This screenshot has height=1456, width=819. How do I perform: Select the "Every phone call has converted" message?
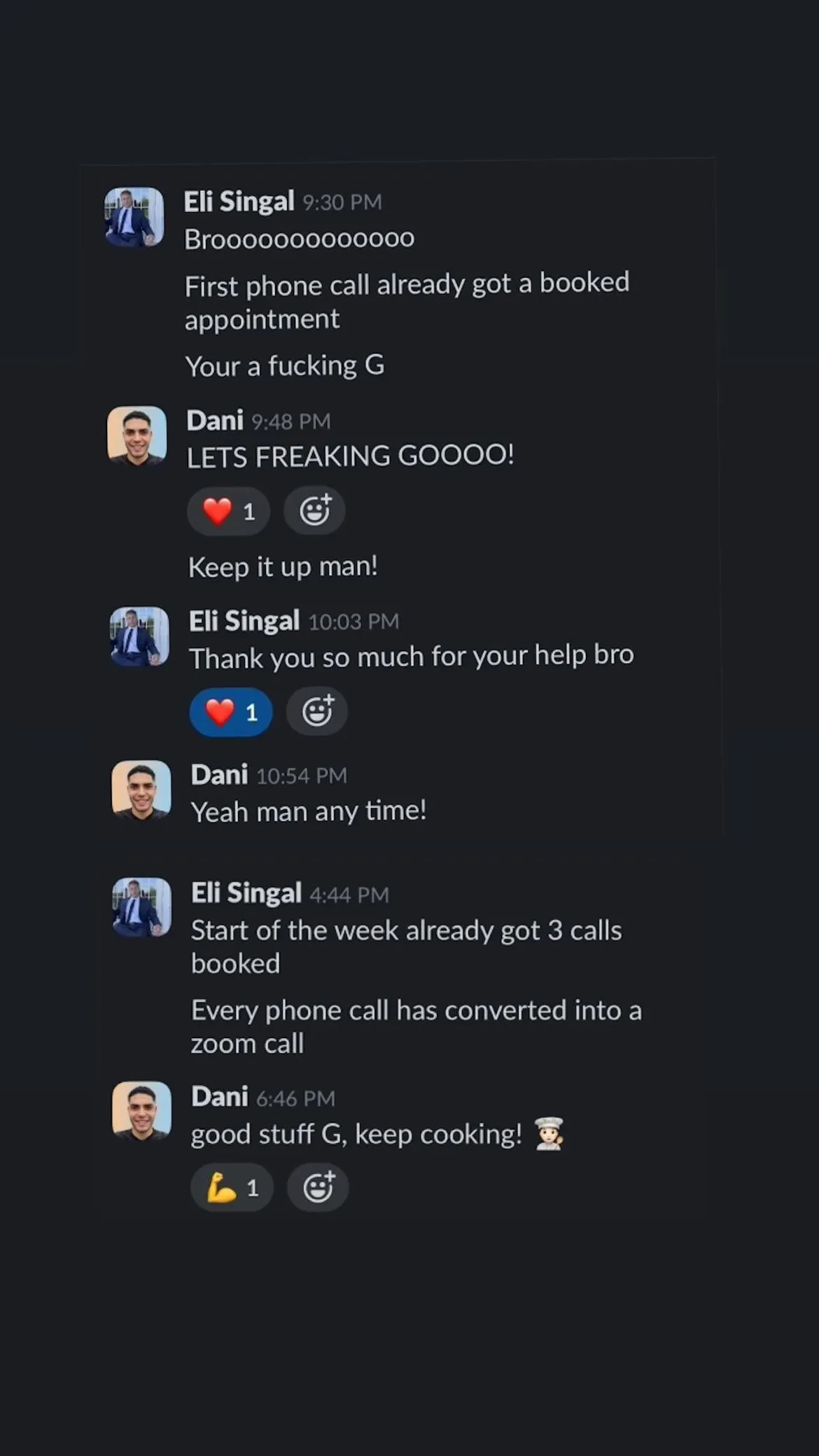tap(416, 1027)
